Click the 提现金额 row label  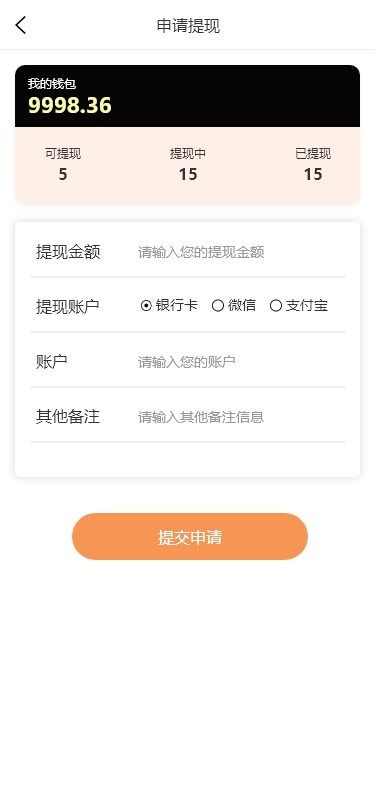tap(68, 252)
